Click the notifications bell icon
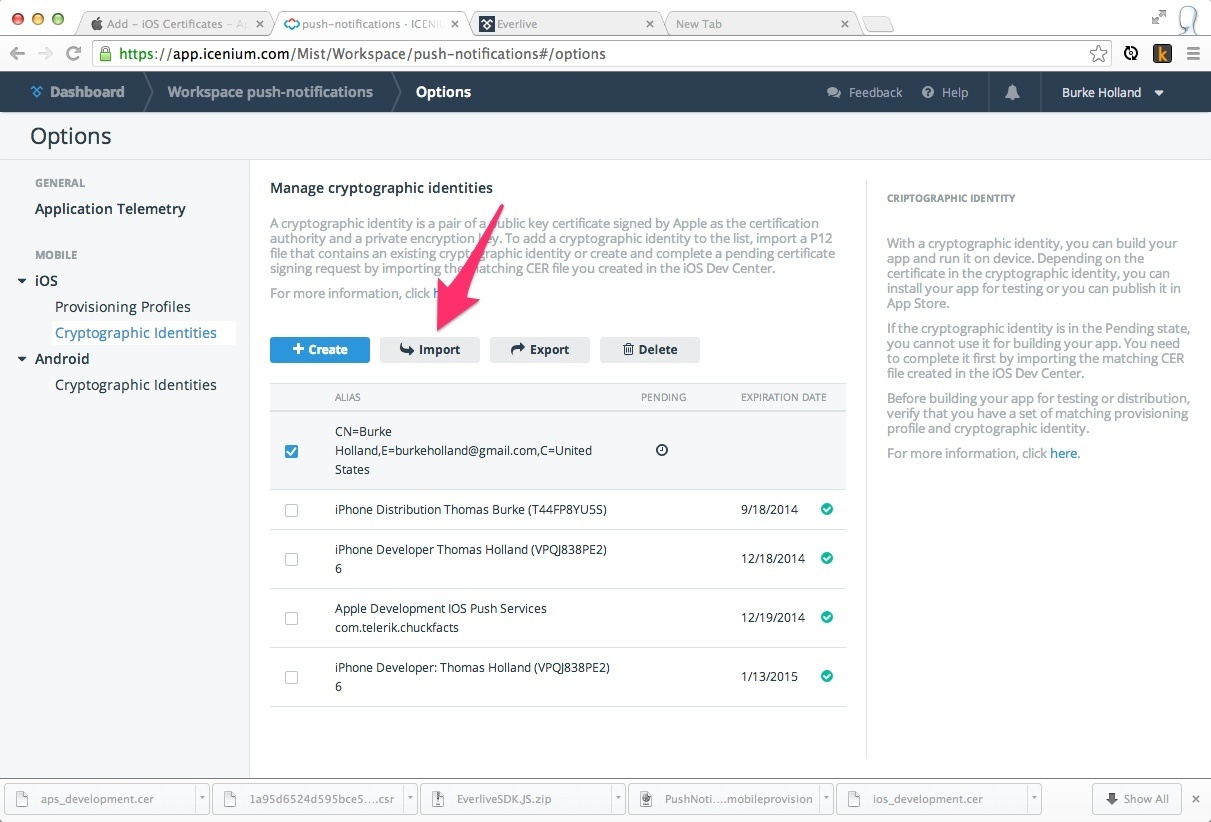 pyautogui.click(x=1012, y=92)
